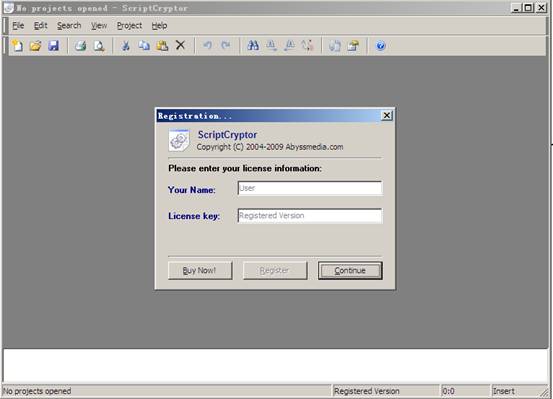Click the Copy toolbar icon

coord(144,46)
